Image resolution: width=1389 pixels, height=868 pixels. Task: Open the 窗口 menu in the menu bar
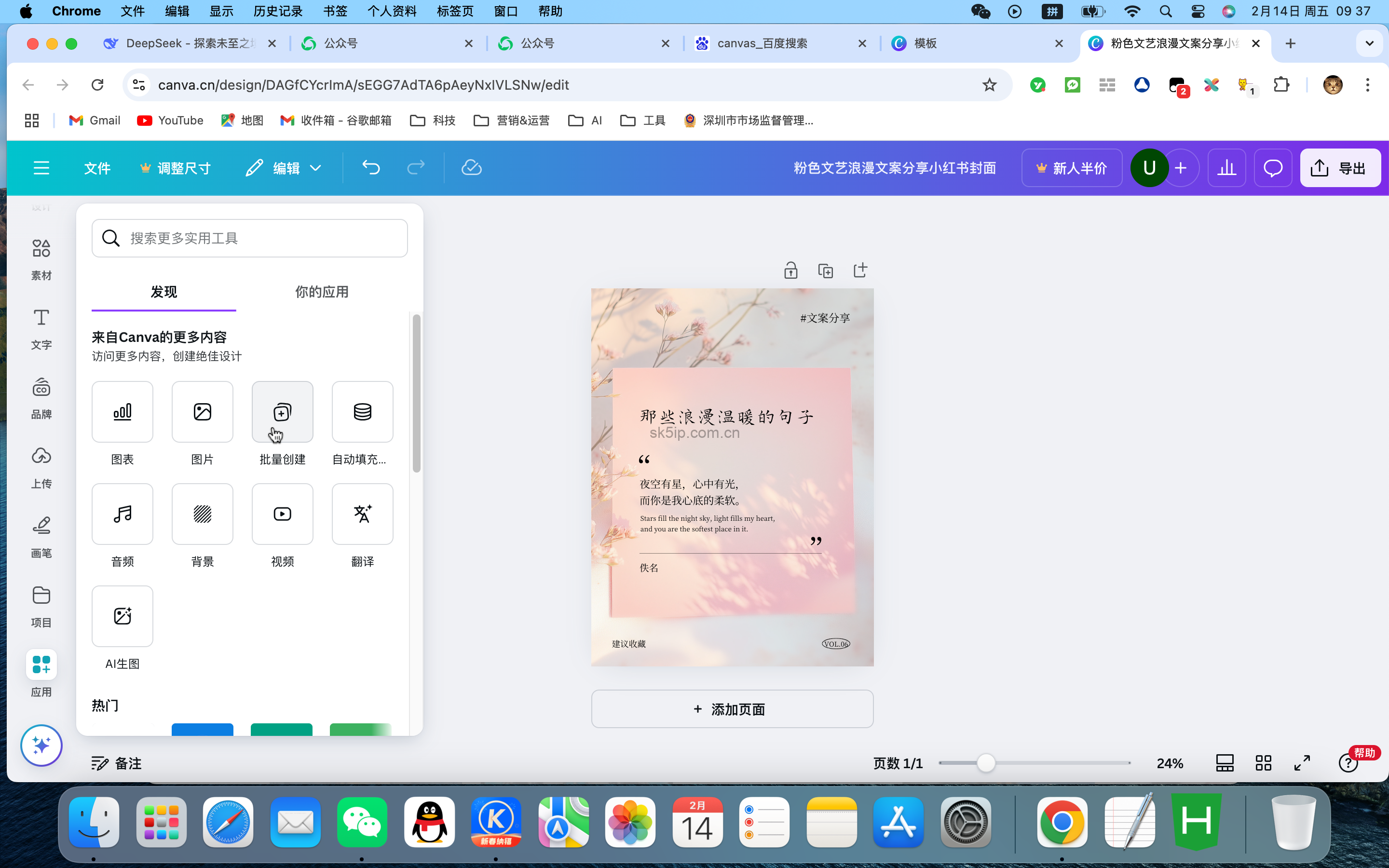click(504, 11)
